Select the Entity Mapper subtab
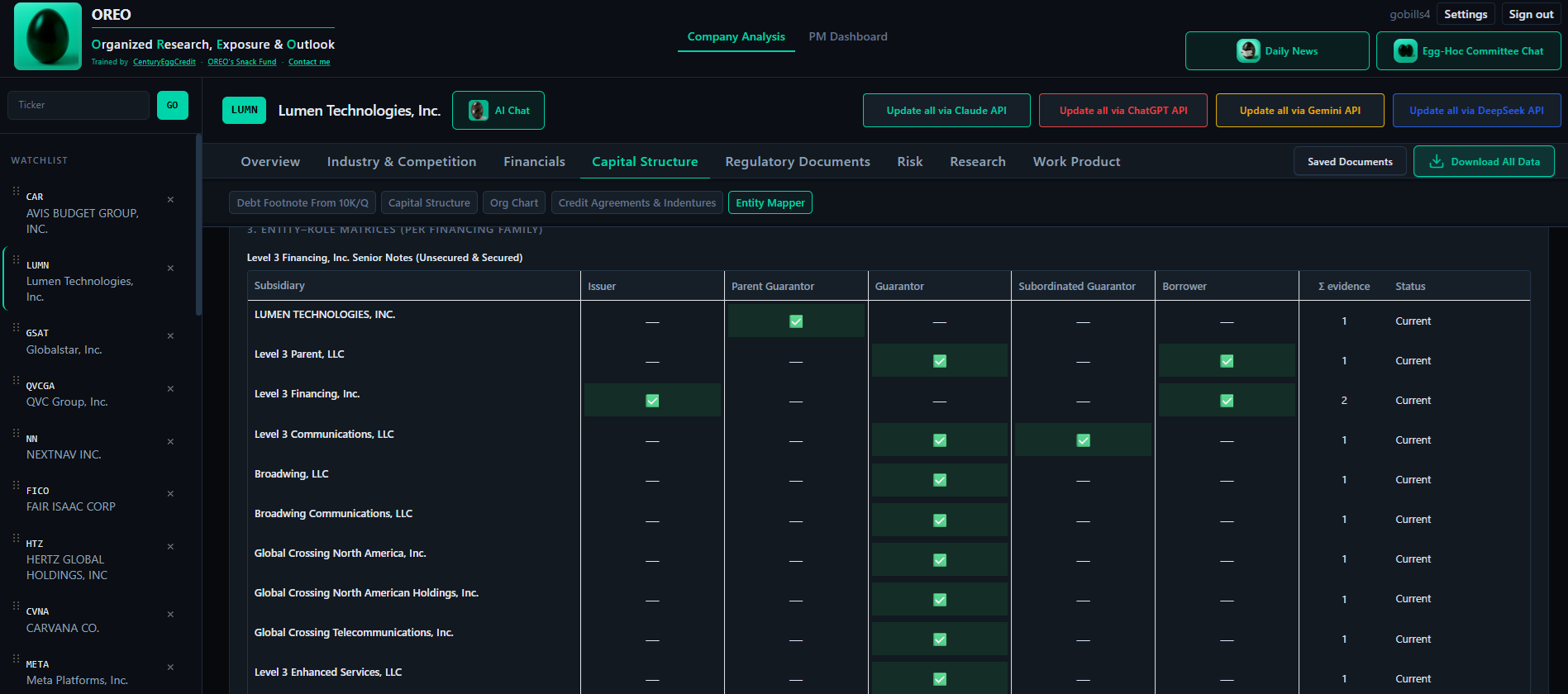This screenshot has height=694, width=1568. [770, 202]
